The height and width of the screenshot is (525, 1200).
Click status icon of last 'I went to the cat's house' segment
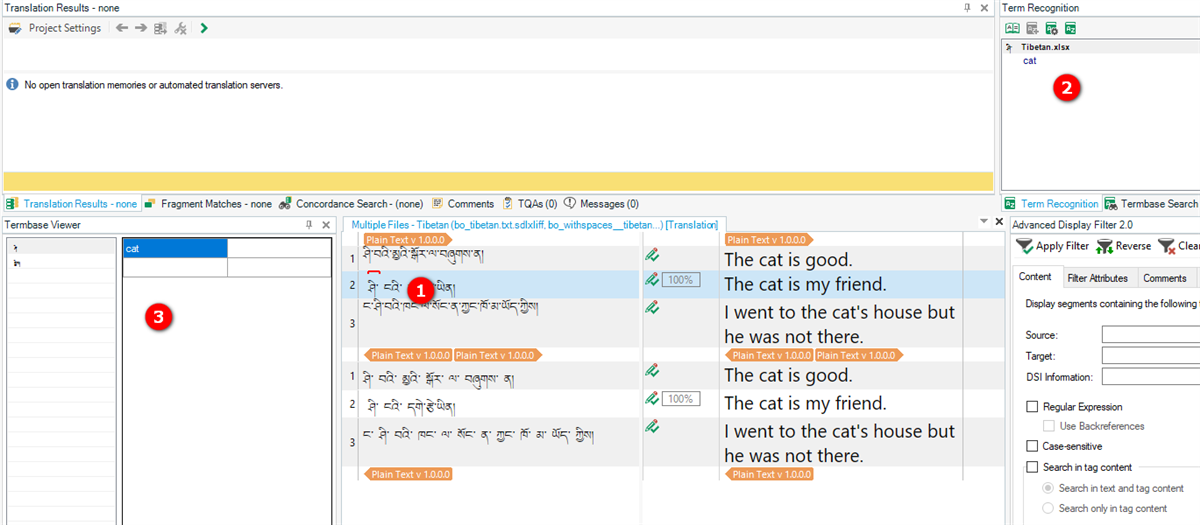[x=652, y=426]
